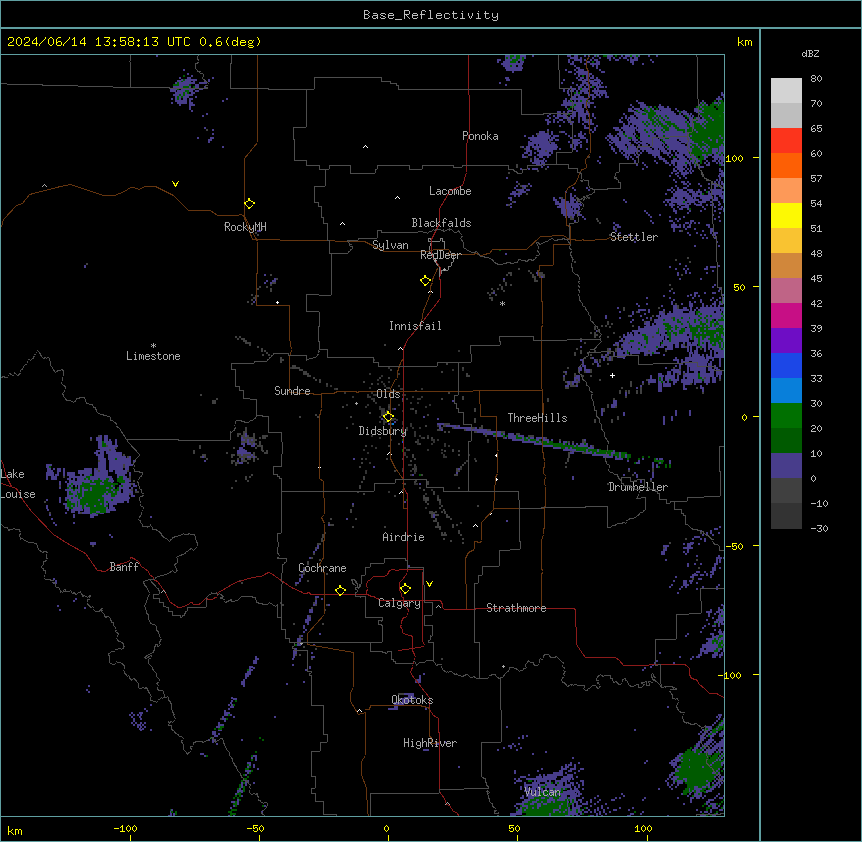Click the Didsbury town label
Image resolution: width=862 pixels, height=842 pixels.
click(x=383, y=431)
